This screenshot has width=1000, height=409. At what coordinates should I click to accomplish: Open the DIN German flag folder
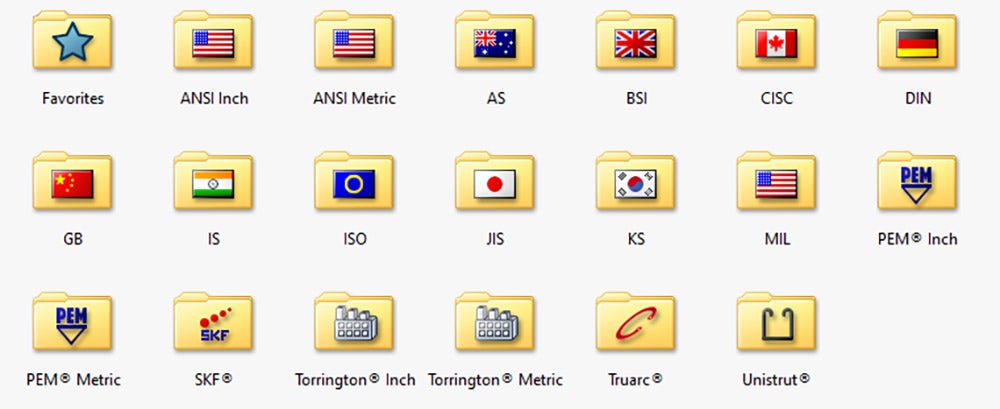coord(917,43)
